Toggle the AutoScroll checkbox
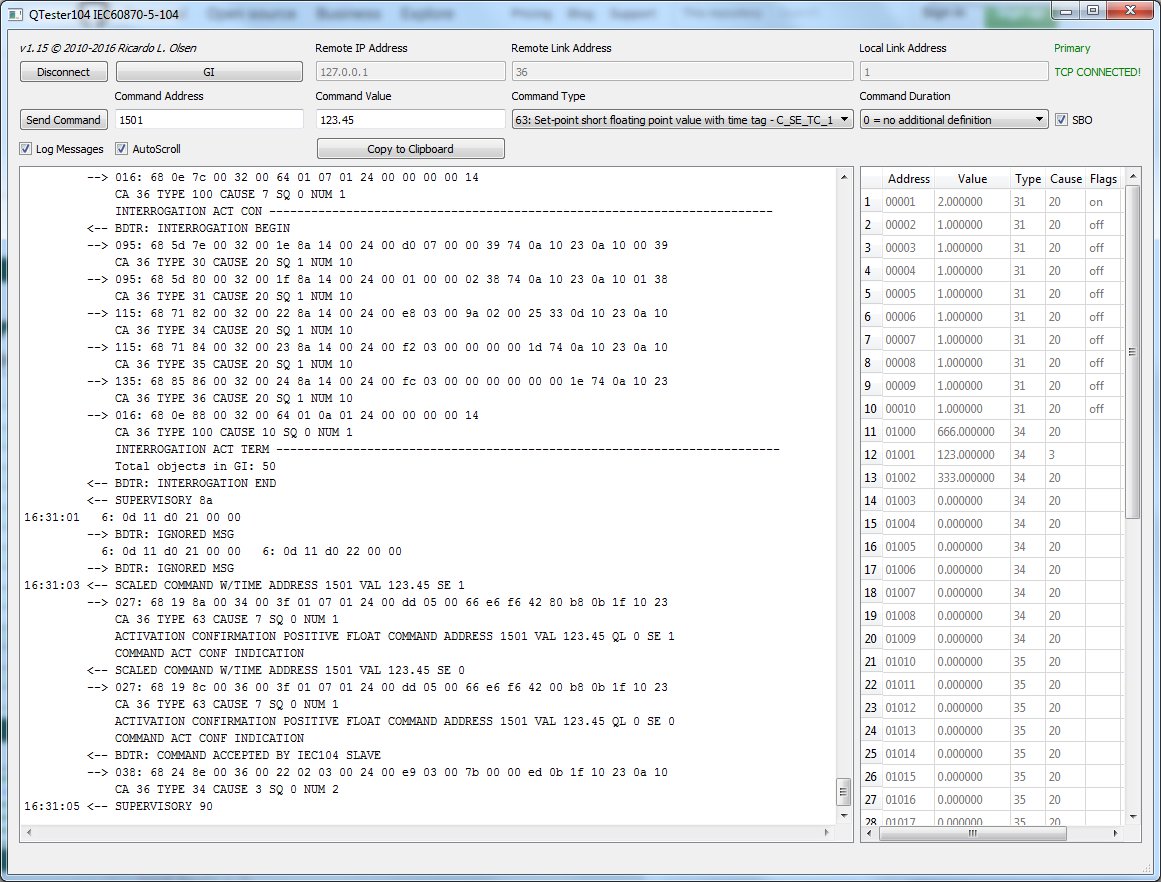The width and height of the screenshot is (1161, 882). point(121,149)
